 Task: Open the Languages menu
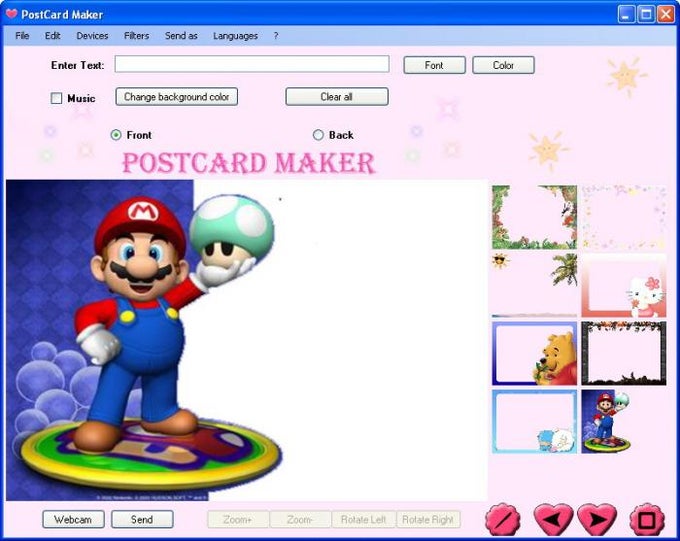coord(235,36)
